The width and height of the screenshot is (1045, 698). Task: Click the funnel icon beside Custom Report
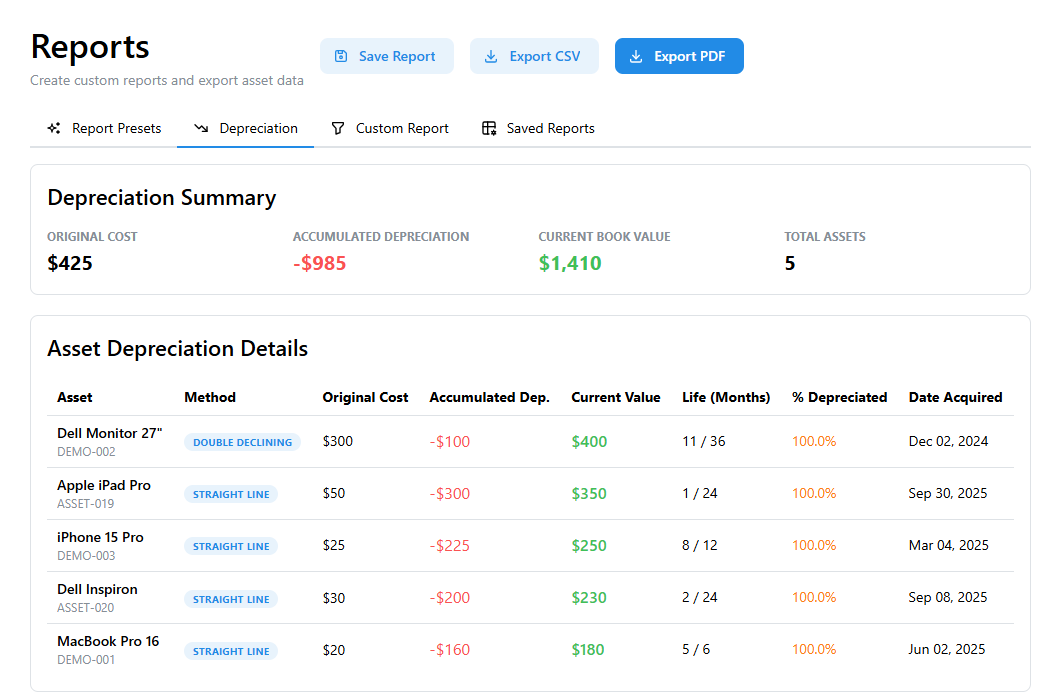338,129
